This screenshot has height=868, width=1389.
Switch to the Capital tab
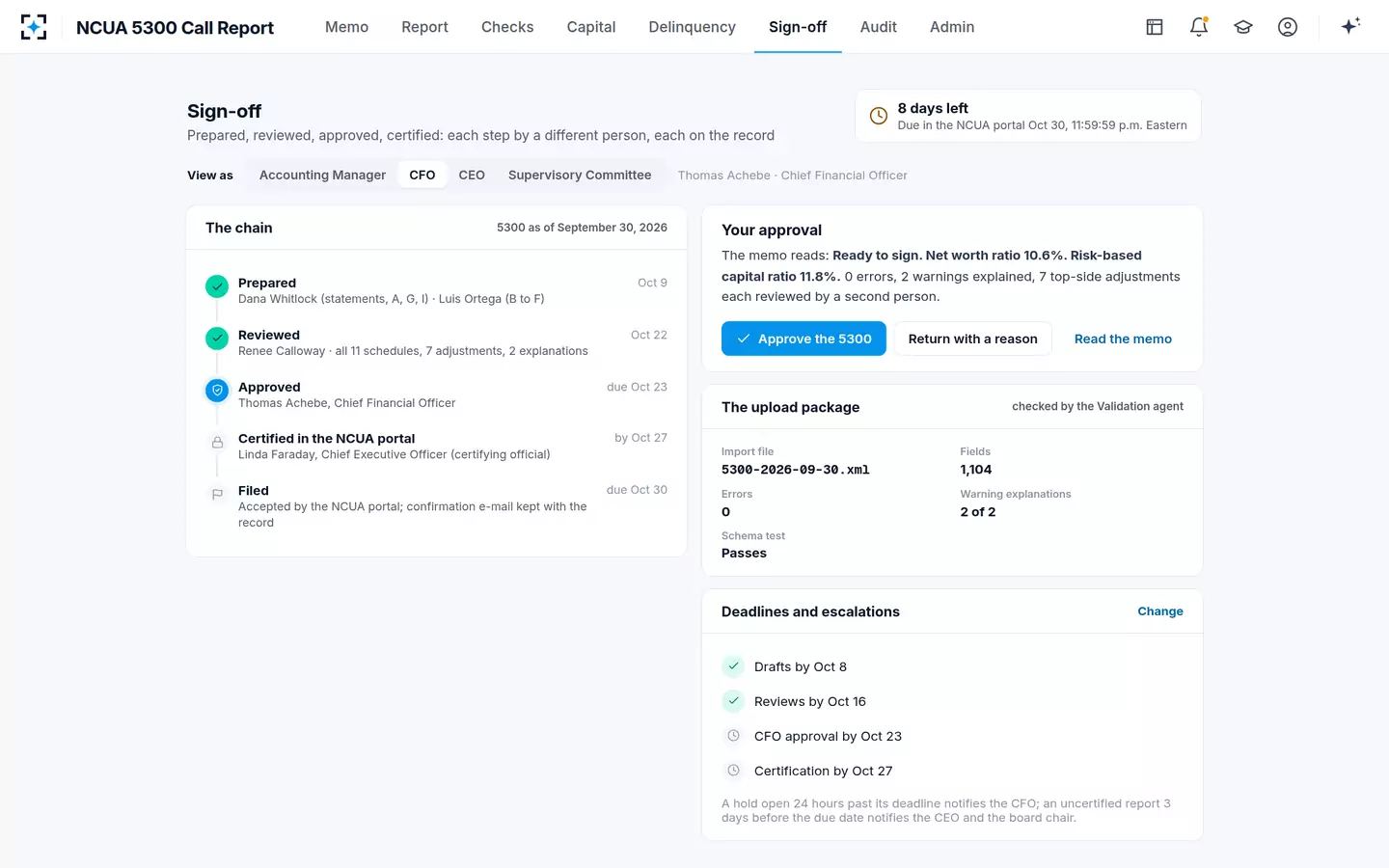click(x=591, y=27)
